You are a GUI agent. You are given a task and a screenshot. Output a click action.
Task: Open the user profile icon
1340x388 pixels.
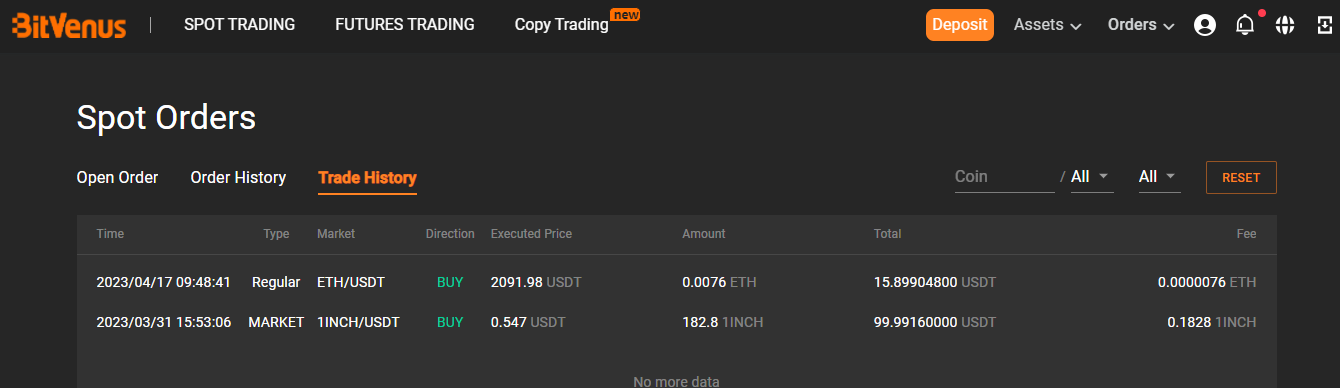point(1205,25)
